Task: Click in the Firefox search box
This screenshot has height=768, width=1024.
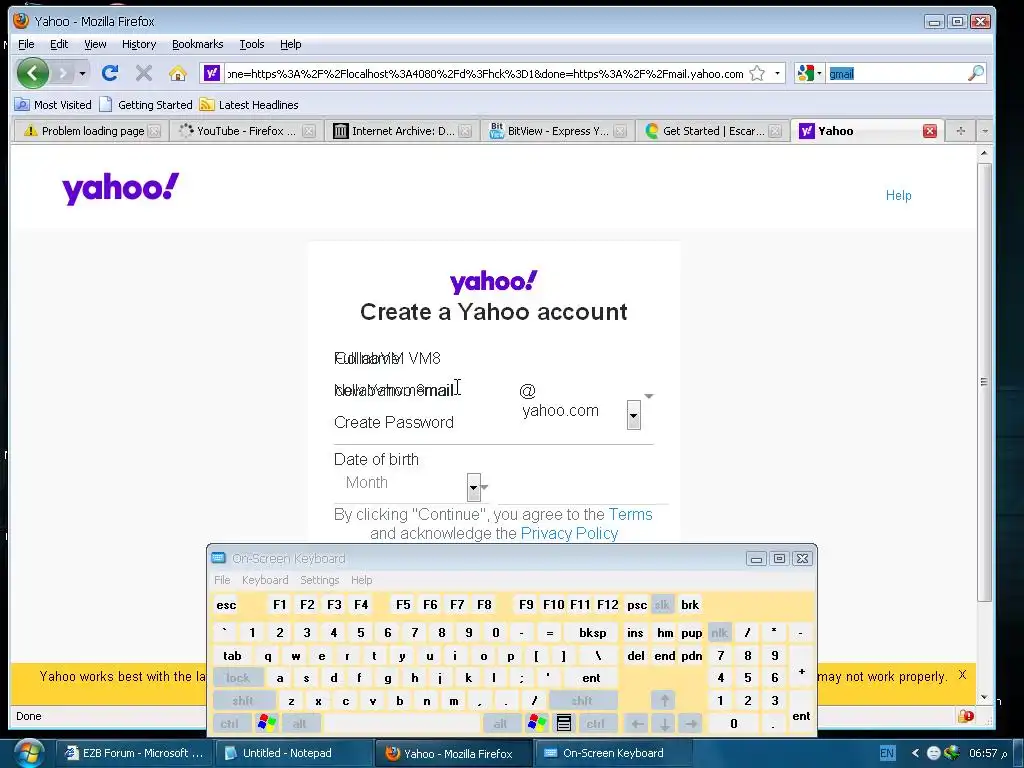Action: click(895, 73)
